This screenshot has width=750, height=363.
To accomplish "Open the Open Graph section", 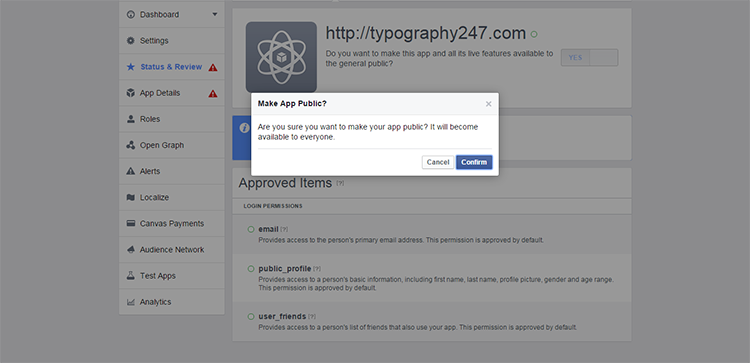I will point(172,145).
